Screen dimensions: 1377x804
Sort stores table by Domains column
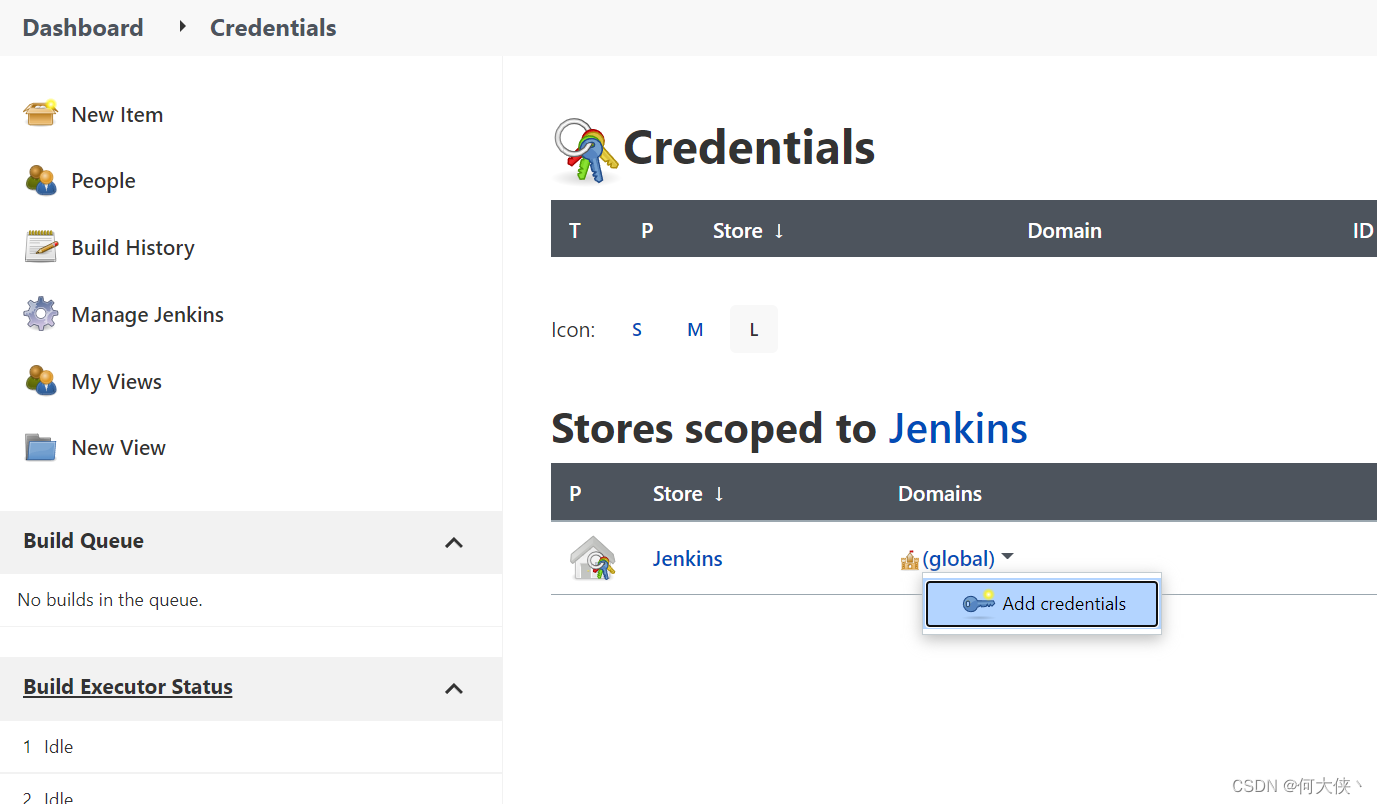tap(940, 494)
